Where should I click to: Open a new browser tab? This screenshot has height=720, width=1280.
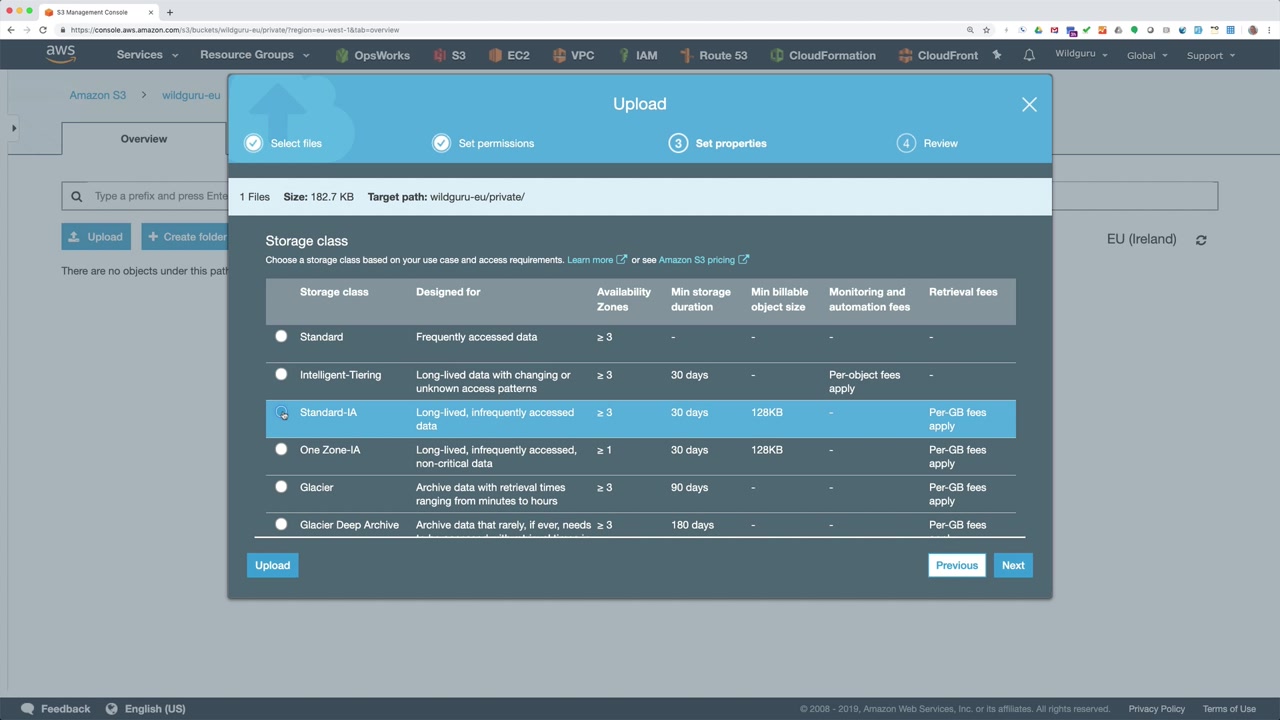[x=170, y=12]
